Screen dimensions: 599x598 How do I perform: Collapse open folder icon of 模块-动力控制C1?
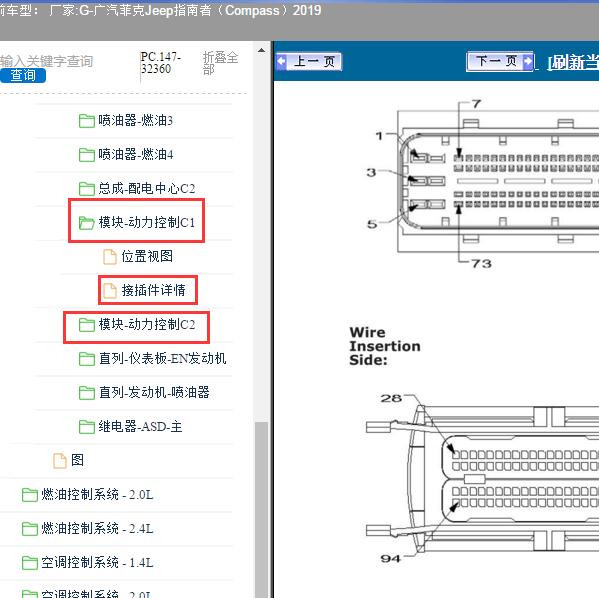coord(87,223)
